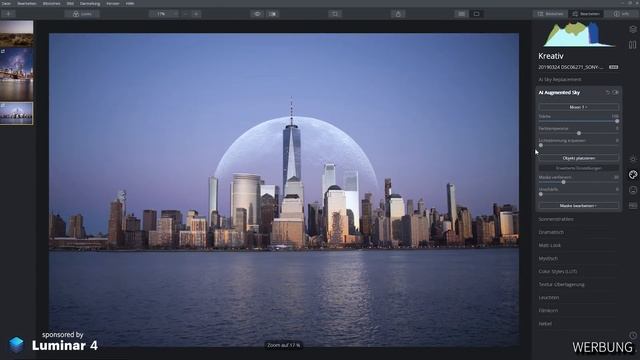
Task: Select the crop tool icon
Action: pyautogui.click(x=335, y=14)
